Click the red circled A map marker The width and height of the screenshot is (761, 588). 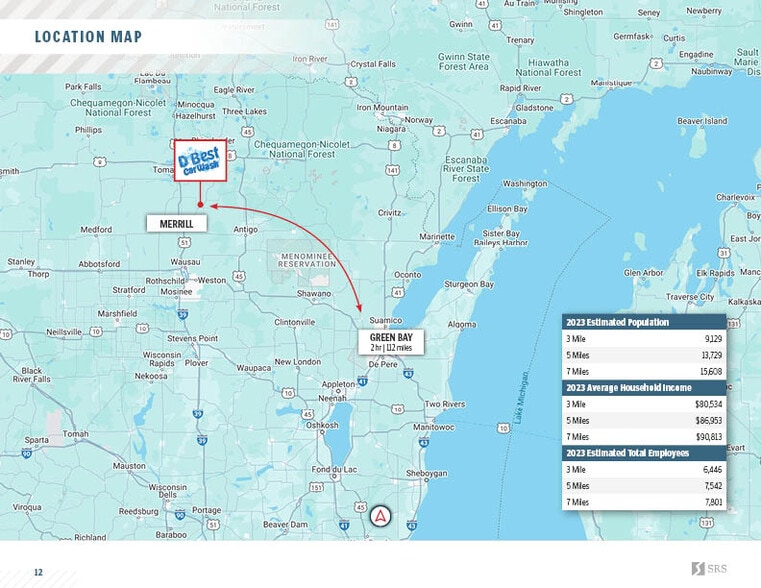coord(380,517)
